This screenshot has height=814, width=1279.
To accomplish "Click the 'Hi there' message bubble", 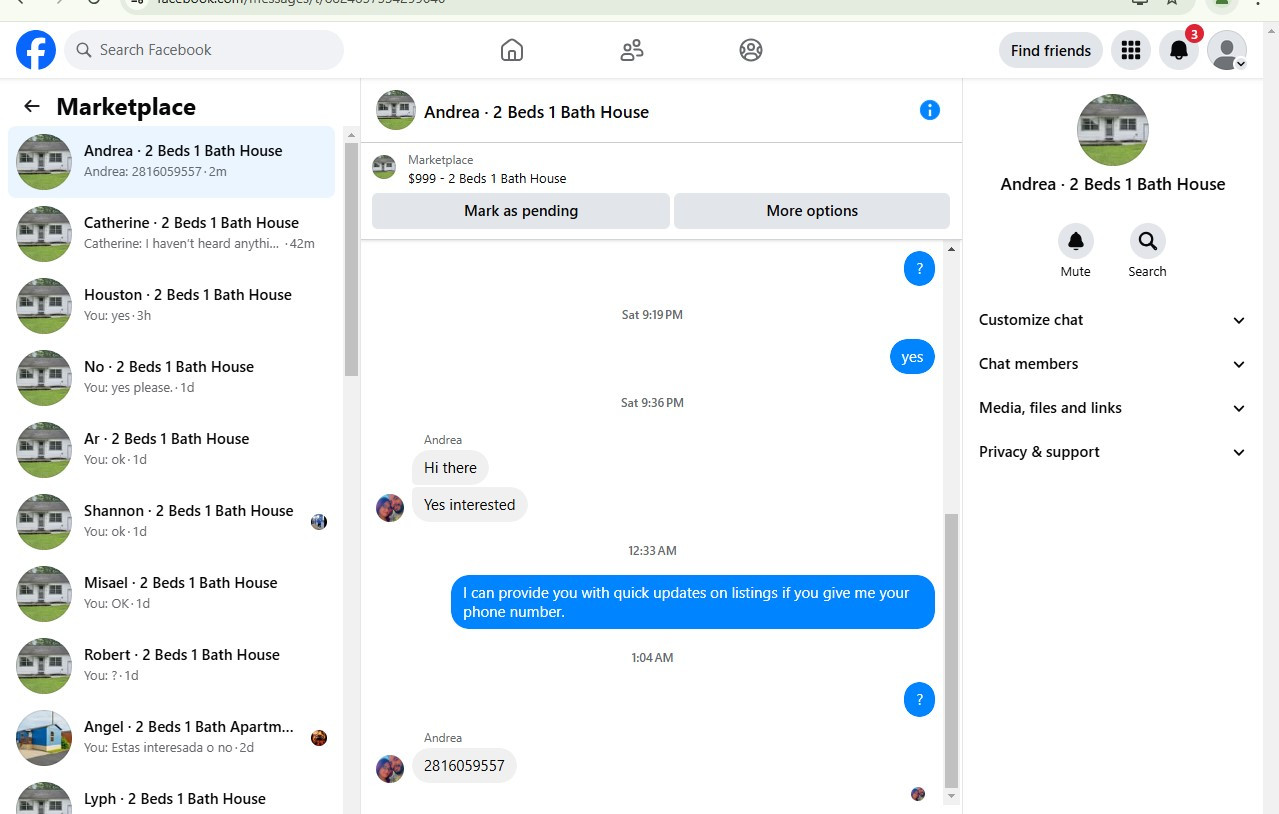I will coord(450,468).
